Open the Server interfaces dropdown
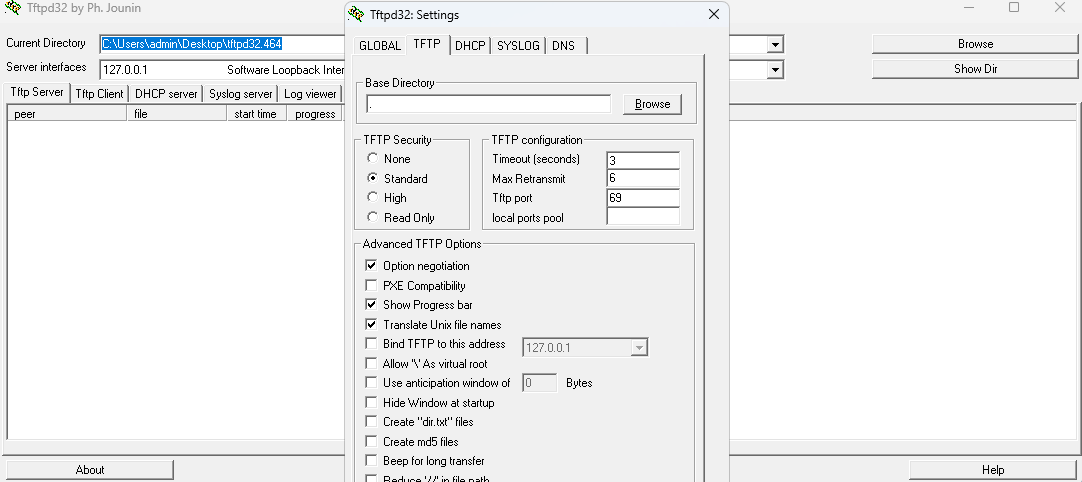This screenshot has width=1082, height=482. pyautogui.click(x=774, y=70)
